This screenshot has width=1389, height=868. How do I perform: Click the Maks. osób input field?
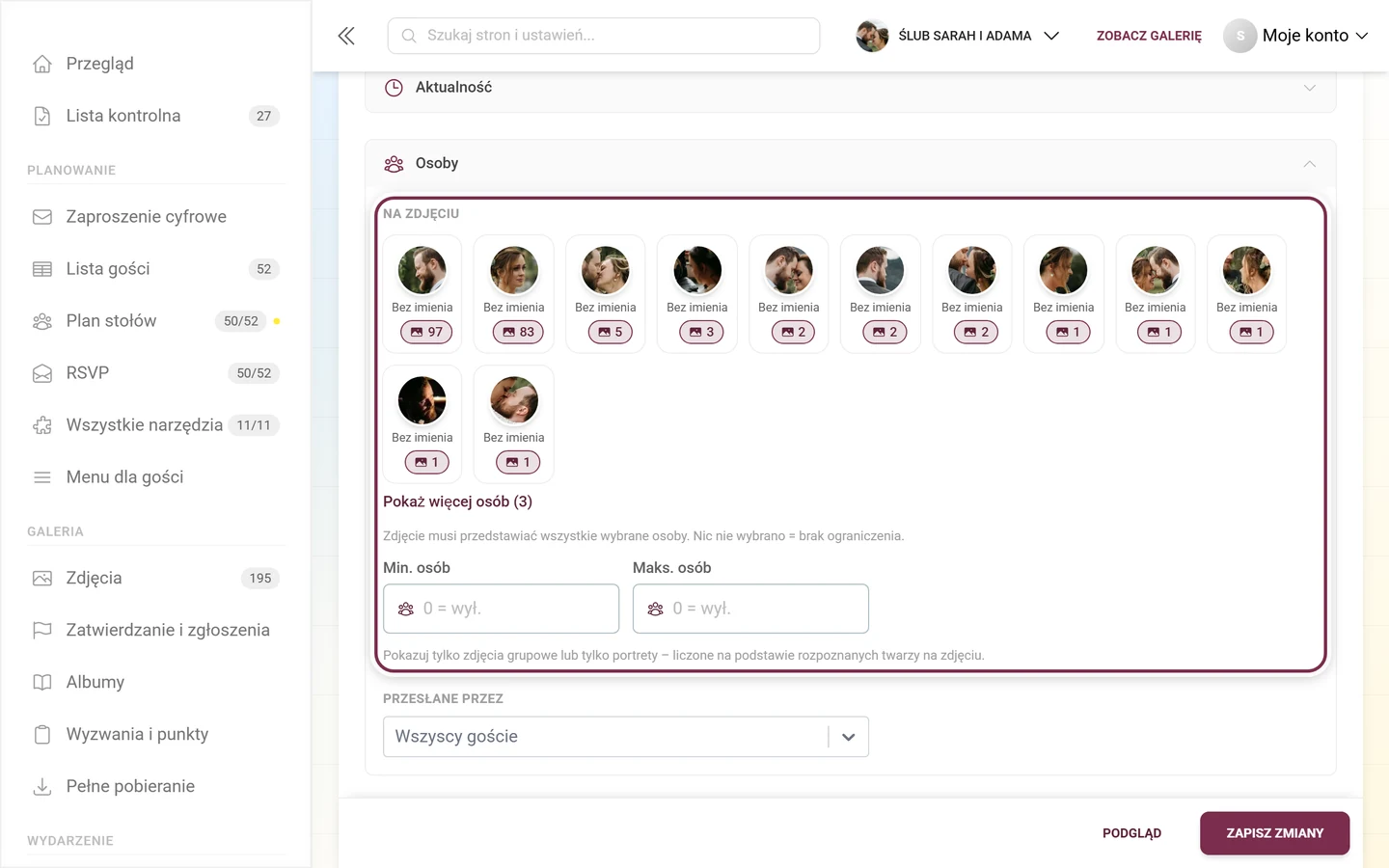750,609
